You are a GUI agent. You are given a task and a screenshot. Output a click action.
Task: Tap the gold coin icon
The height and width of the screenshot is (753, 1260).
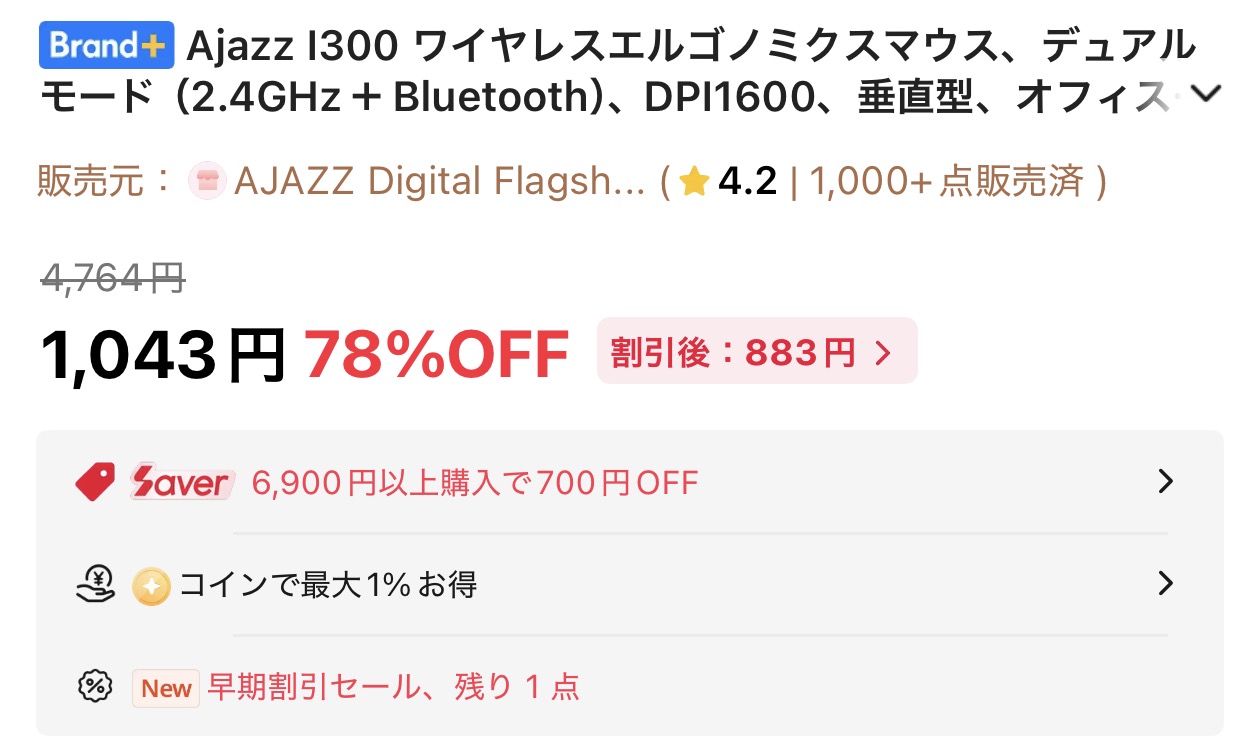pyautogui.click(x=152, y=586)
